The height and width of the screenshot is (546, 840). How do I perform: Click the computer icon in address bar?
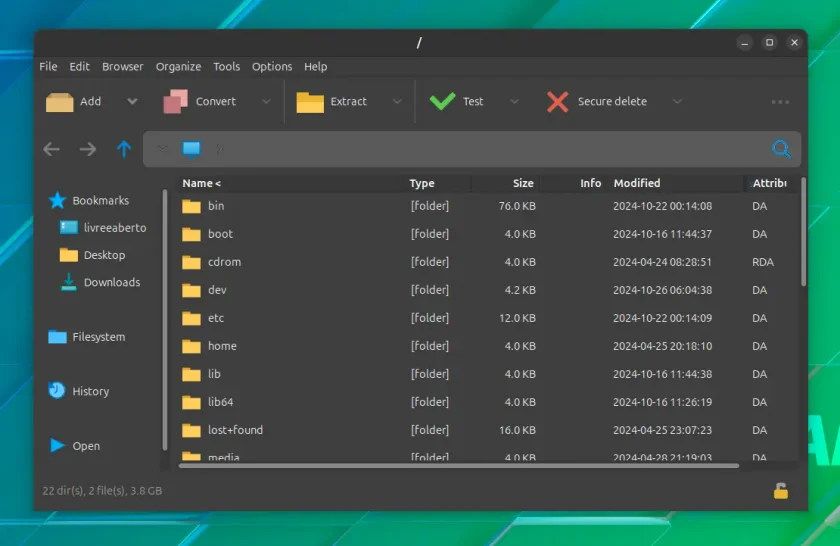tap(191, 148)
